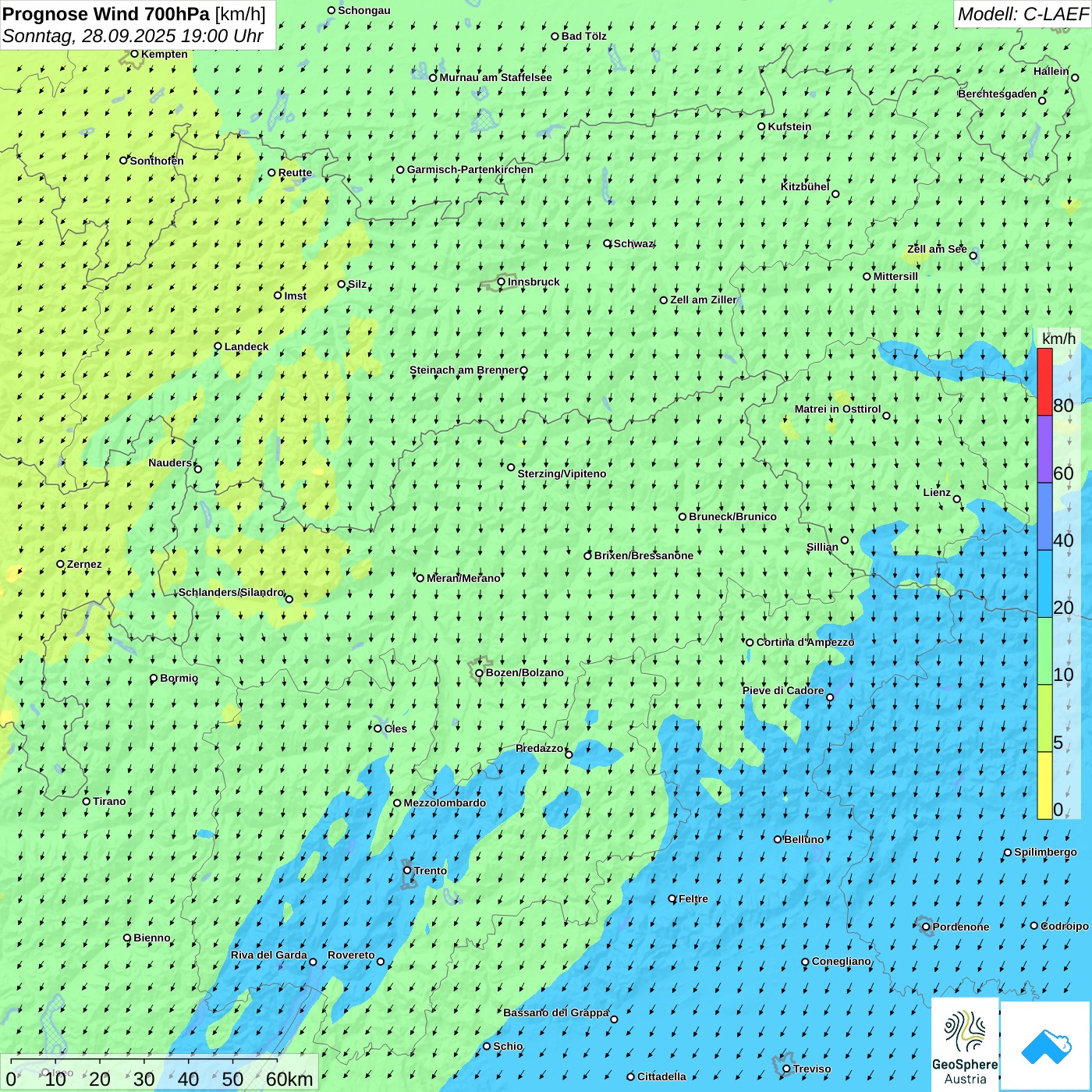Screen dimensions: 1092x1092
Task: Select the 'Mittersill' label
Action: (x=895, y=276)
